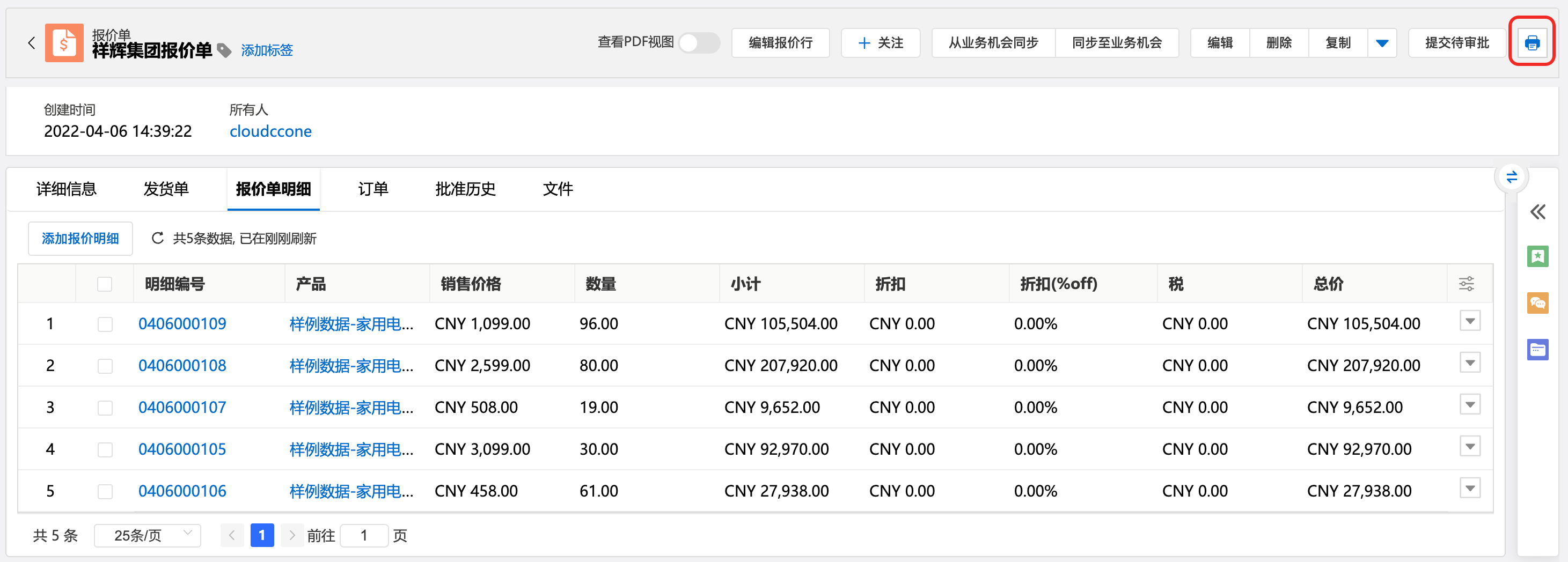Open the green bookmark sidebar icon
The image size is (1568, 562).
pyautogui.click(x=1537, y=256)
